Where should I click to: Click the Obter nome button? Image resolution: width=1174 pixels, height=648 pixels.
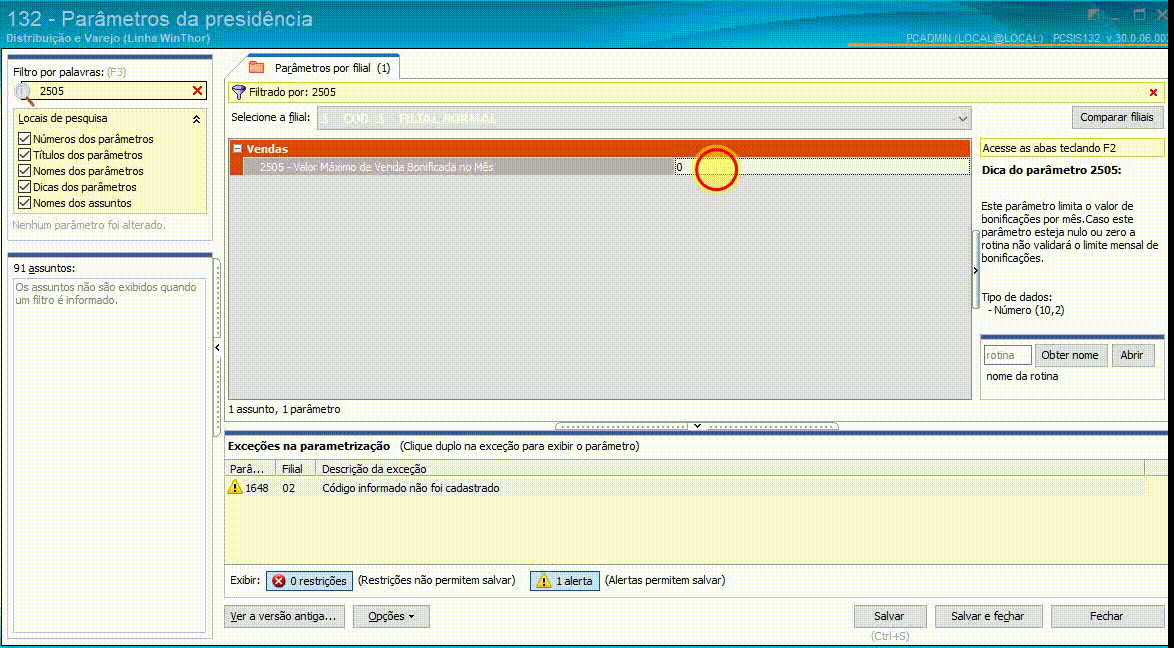click(x=1070, y=355)
